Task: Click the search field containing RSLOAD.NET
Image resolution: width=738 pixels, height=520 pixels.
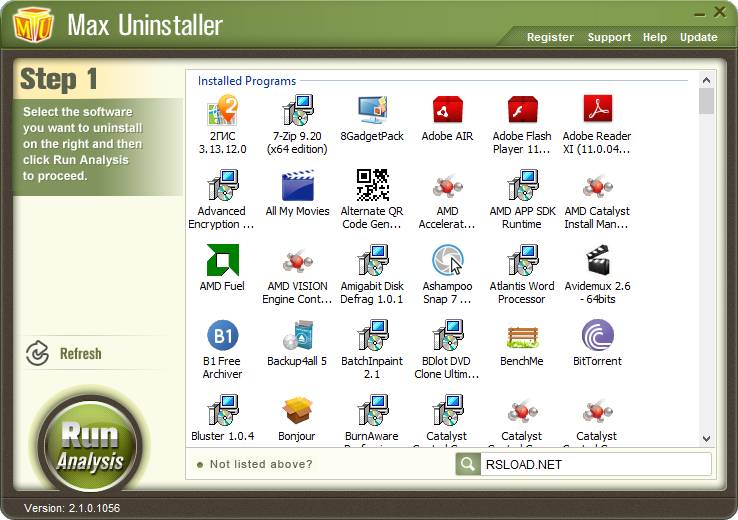Action: point(595,464)
